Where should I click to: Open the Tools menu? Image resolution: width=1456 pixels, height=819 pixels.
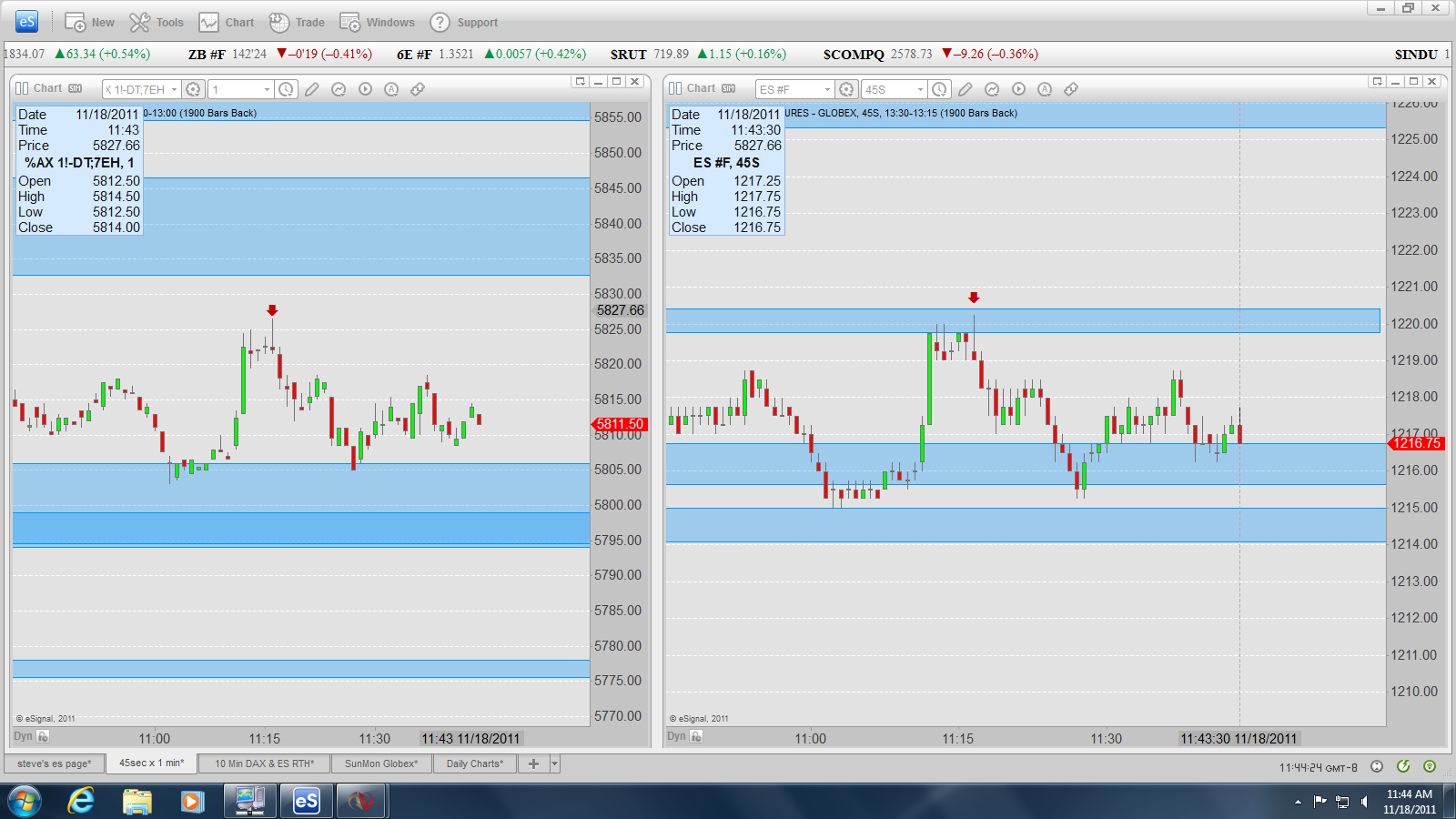tap(157, 23)
